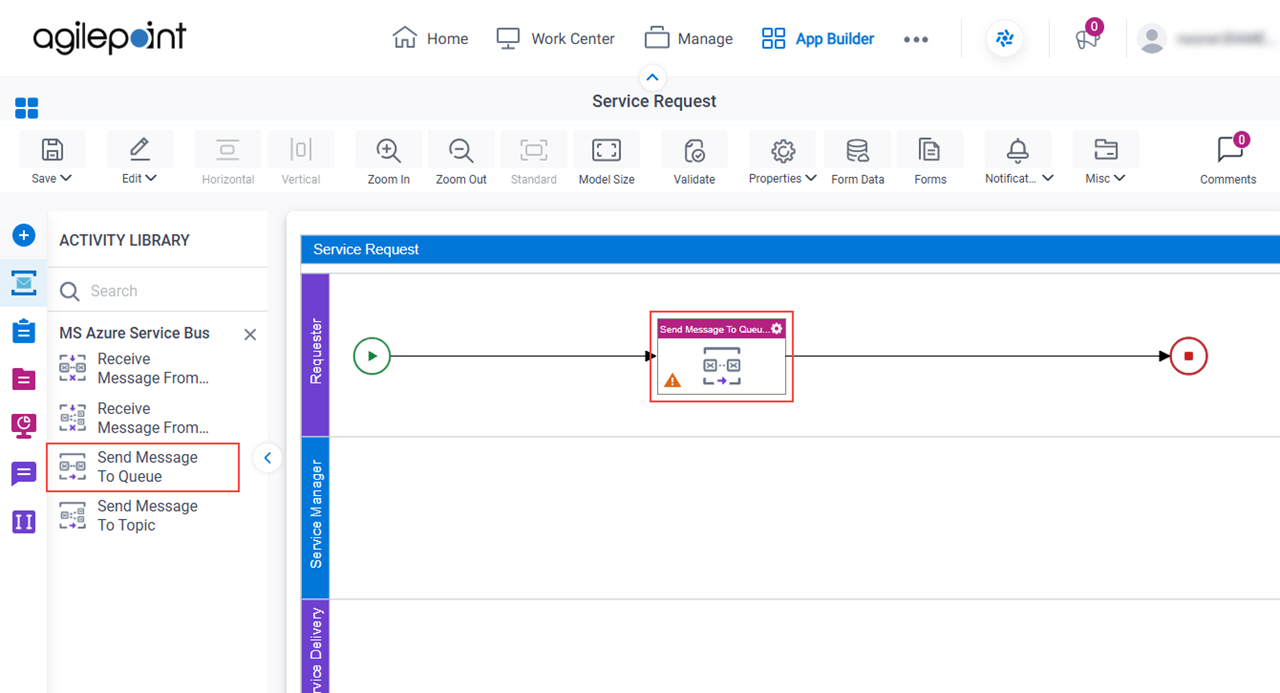Click the Activity Library search field
This screenshot has width=1280, height=693.
pyautogui.click(x=158, y=291)
